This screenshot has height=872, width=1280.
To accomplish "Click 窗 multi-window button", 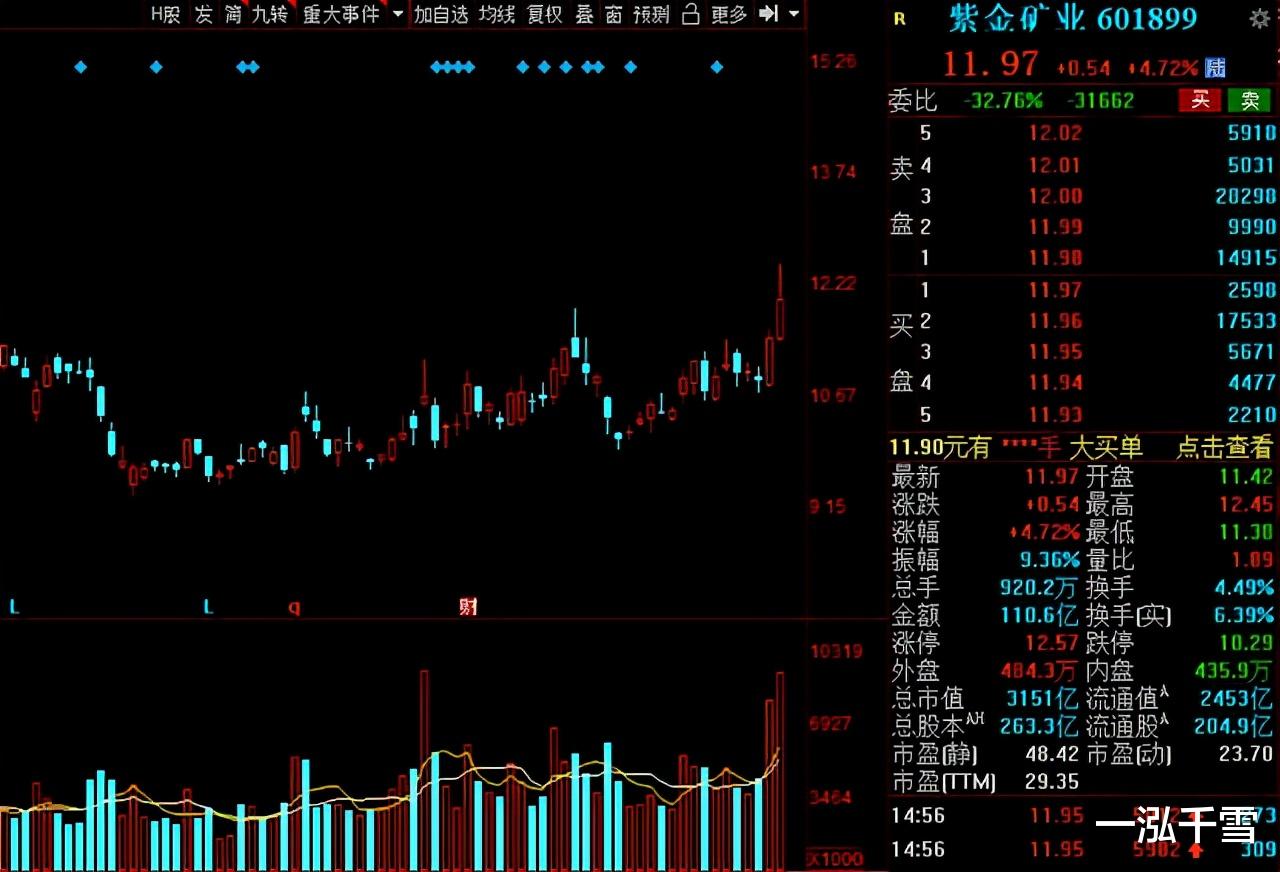I will tap(614, 14).
